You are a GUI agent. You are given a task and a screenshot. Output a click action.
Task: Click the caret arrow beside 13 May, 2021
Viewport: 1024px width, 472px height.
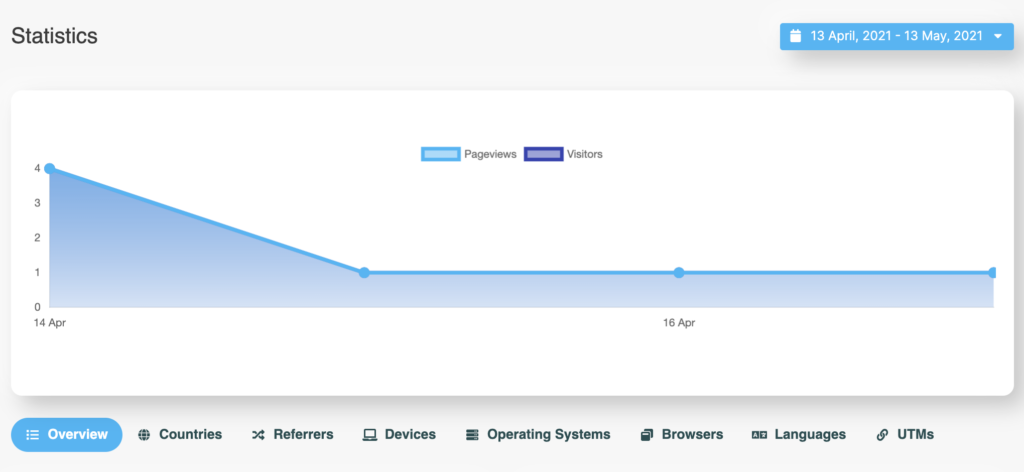click(x=997, y=37)
